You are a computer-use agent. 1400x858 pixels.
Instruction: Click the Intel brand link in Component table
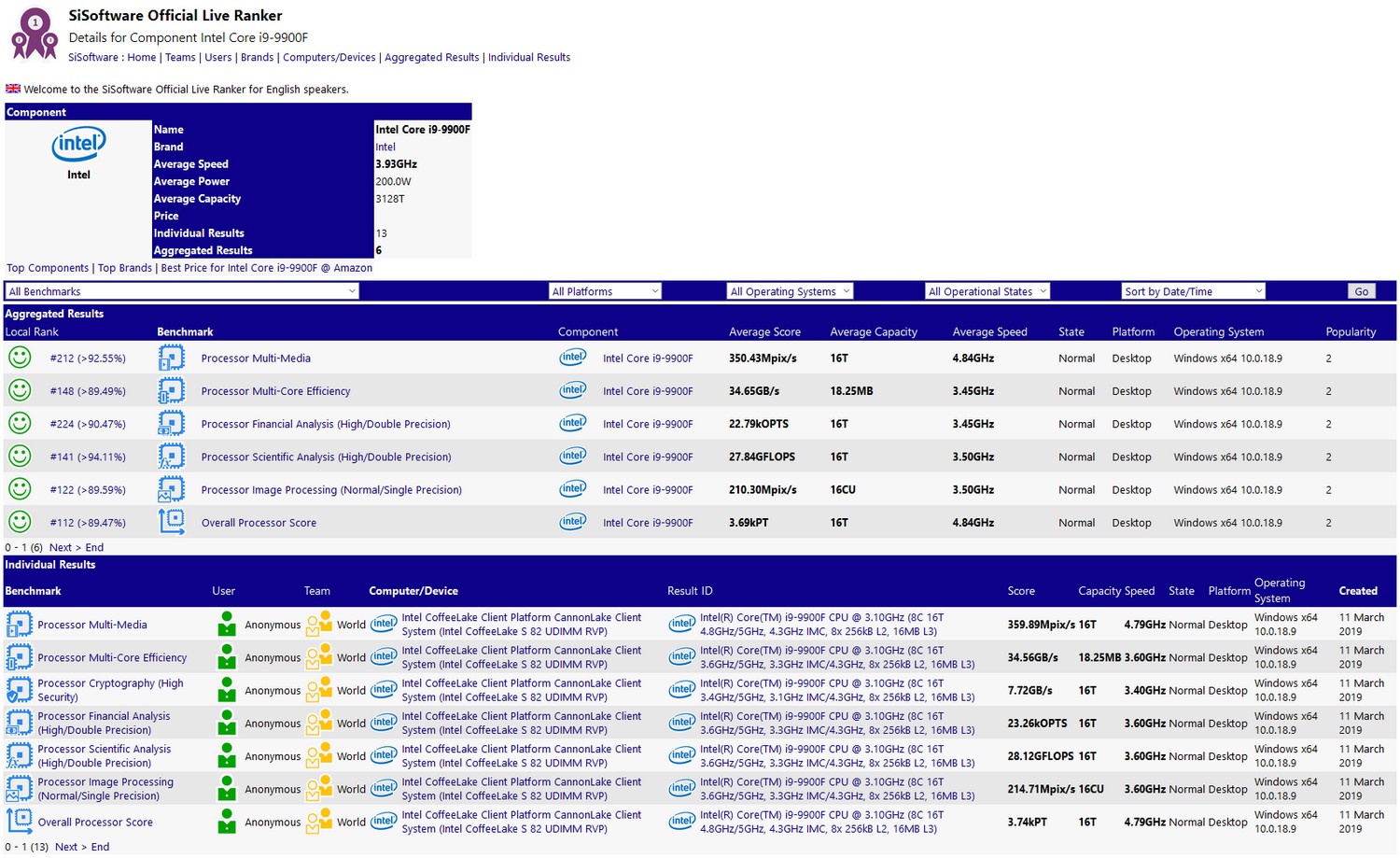pyautogui.click(x=385, y=147)
